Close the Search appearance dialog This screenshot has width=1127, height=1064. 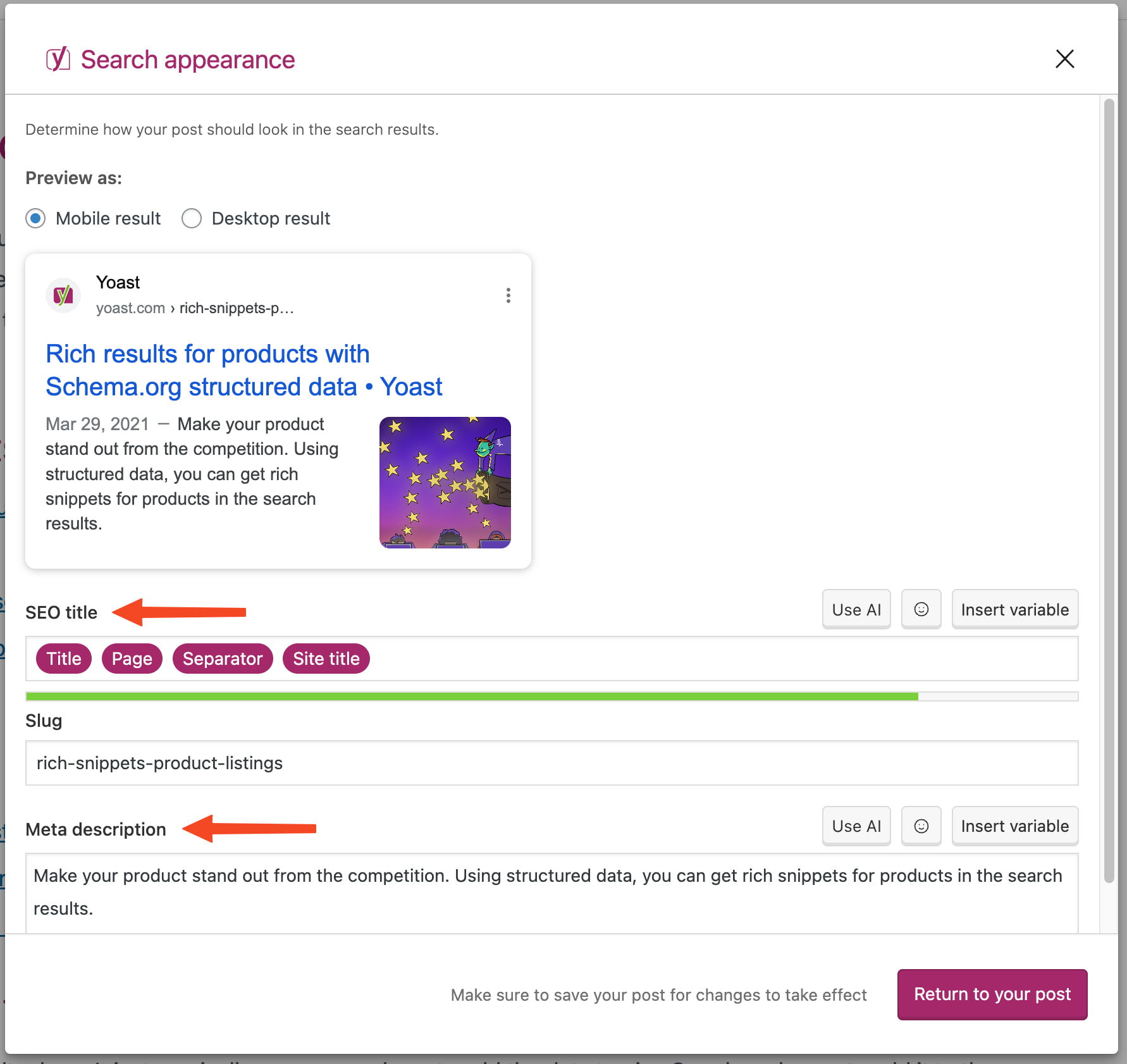coord(1065,59)
